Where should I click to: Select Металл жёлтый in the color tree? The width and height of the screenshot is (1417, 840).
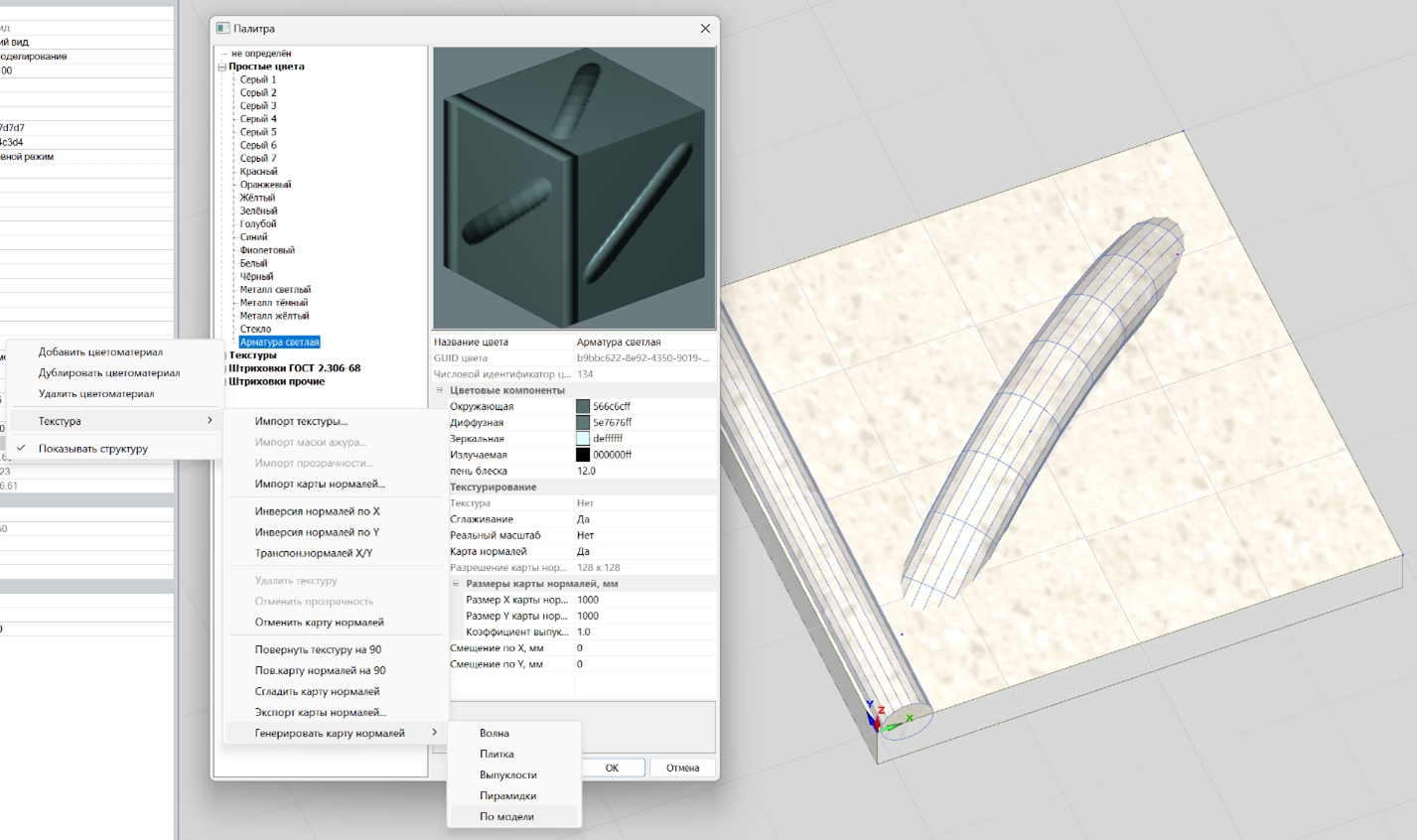(x=274, y=316)
